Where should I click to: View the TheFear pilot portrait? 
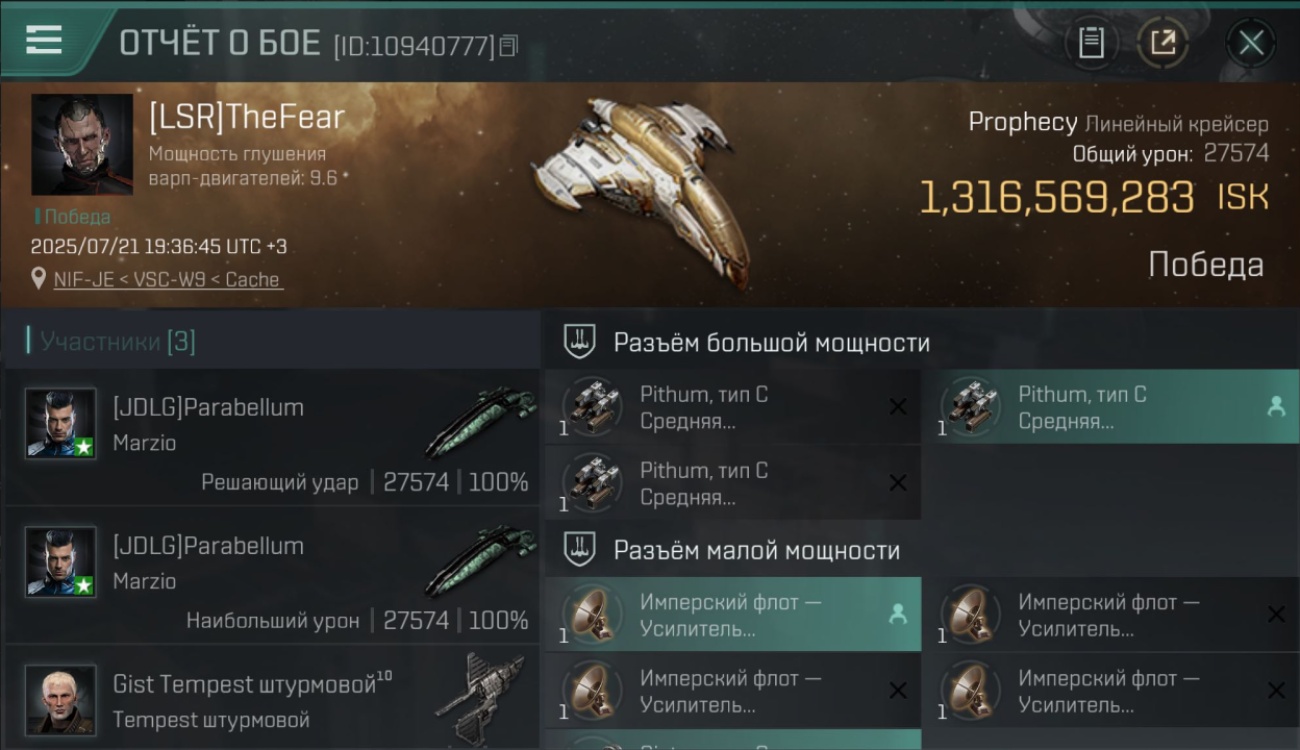tap(82, 145)
